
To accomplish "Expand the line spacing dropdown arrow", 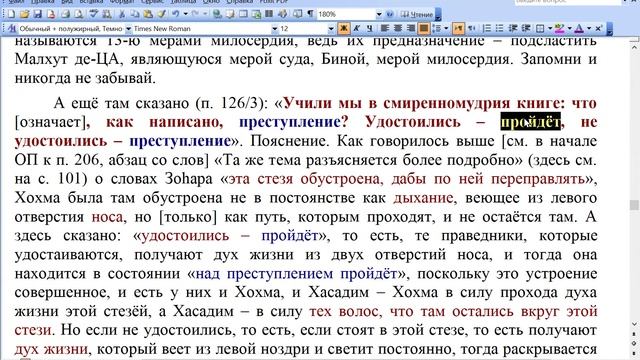I will [x=446, y=28].
